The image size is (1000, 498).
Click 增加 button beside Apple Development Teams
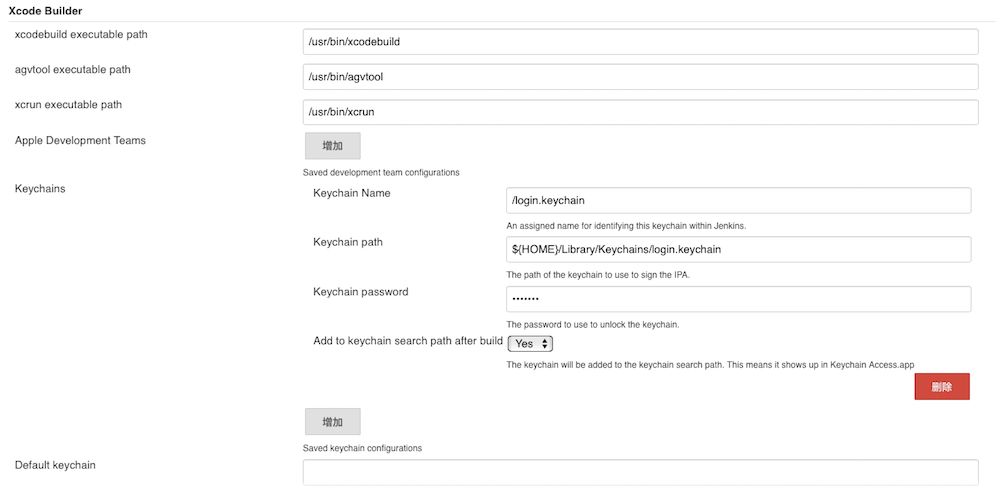(x=332, y=146)
